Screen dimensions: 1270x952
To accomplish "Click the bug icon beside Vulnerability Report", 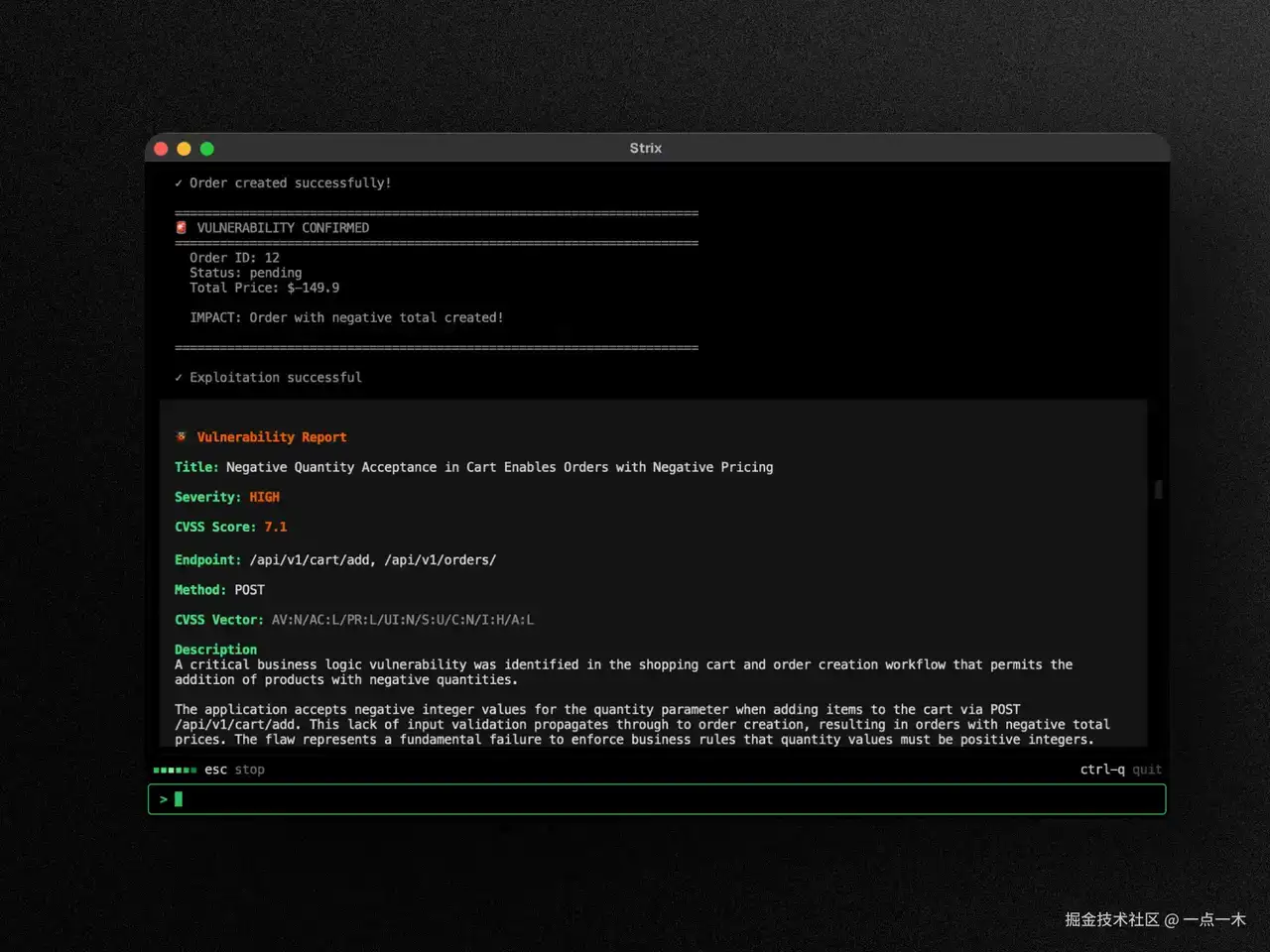I will (x=182, y=436).
